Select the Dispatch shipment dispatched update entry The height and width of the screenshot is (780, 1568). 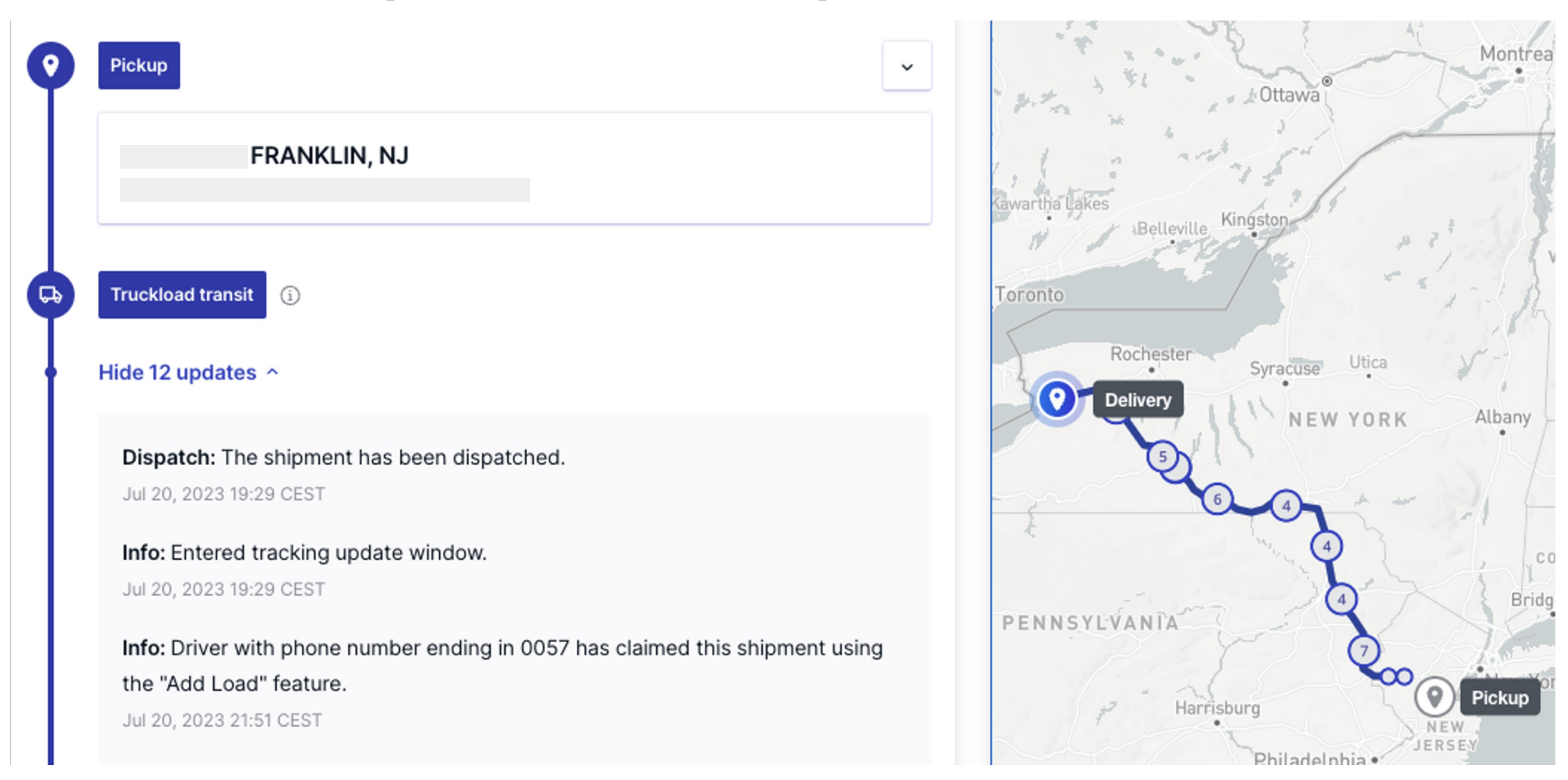pyautogui.click(x=343, y=474)
